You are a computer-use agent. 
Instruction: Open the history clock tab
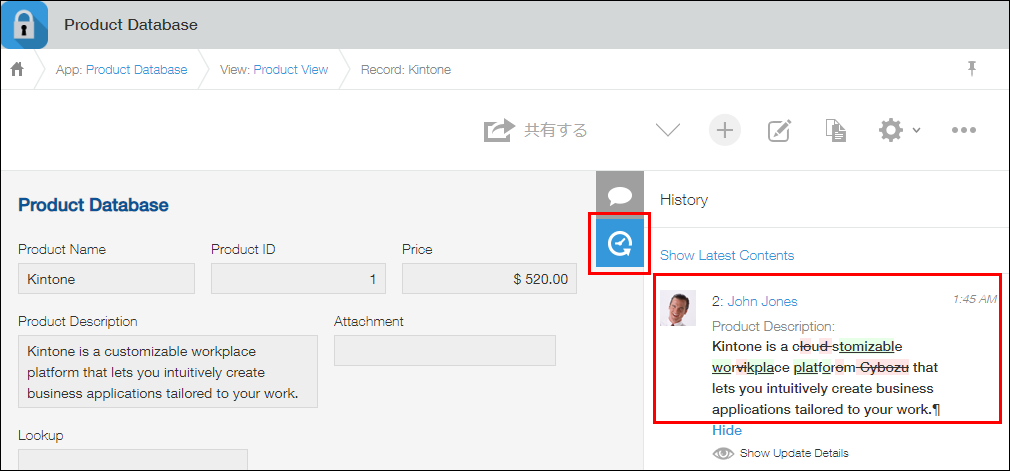620,243
